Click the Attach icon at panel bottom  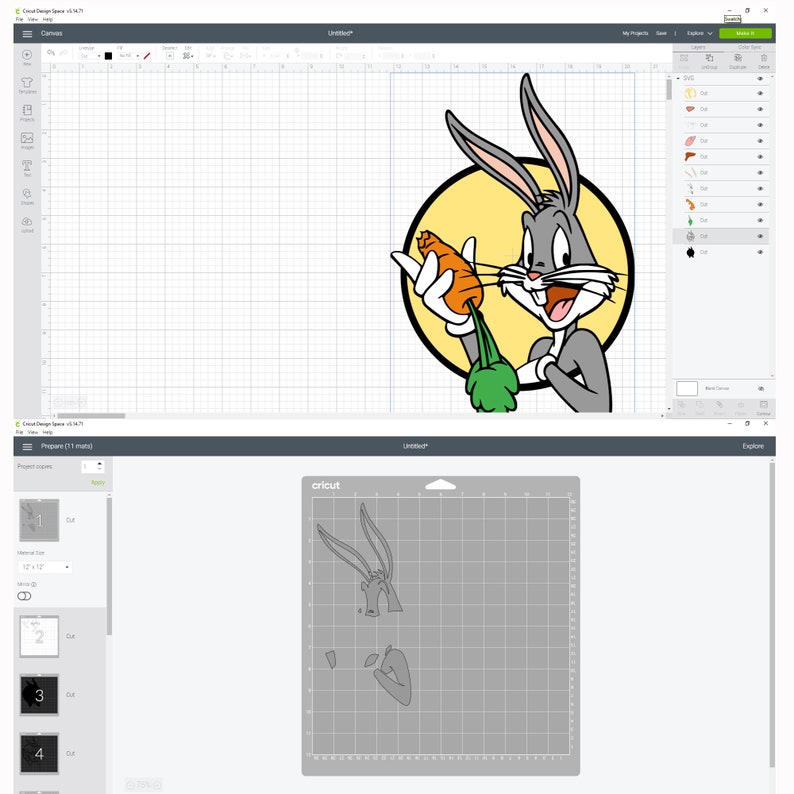pyautogui.click(x=719, y=405)
